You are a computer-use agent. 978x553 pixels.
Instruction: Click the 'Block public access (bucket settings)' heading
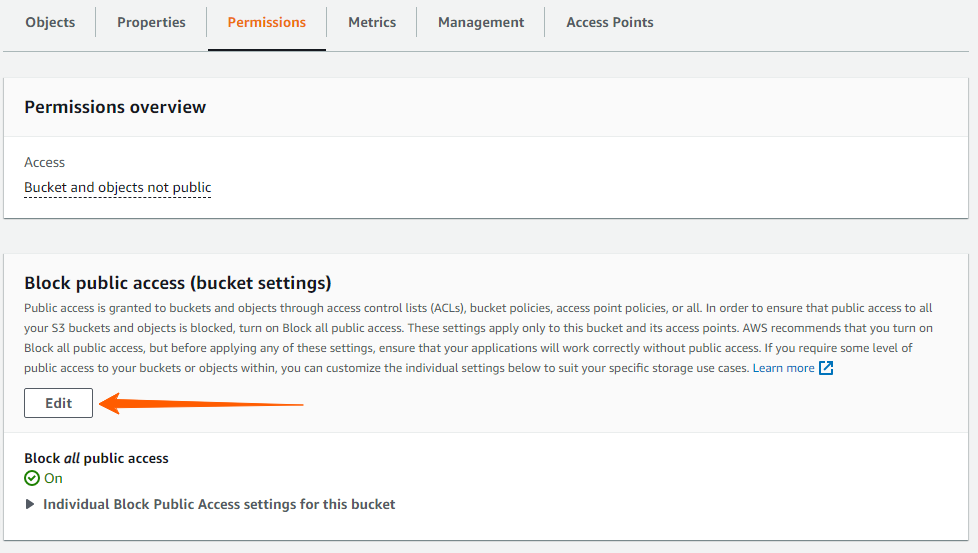[178, 283]
